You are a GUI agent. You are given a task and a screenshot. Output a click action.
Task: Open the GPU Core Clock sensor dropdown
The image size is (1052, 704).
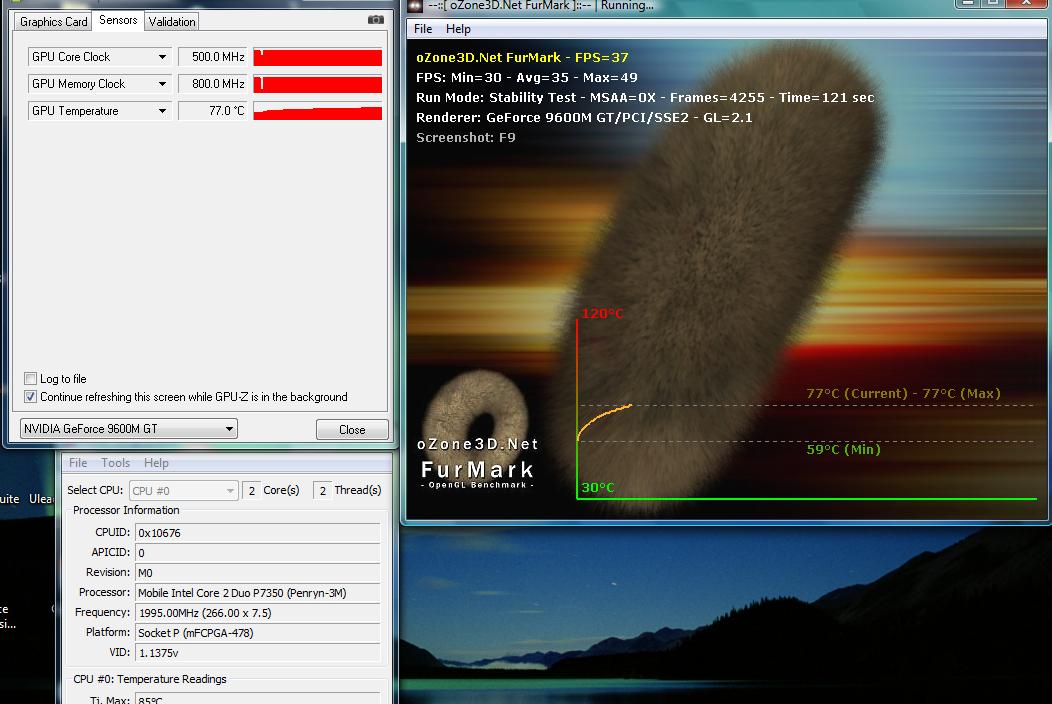[162, 57]
